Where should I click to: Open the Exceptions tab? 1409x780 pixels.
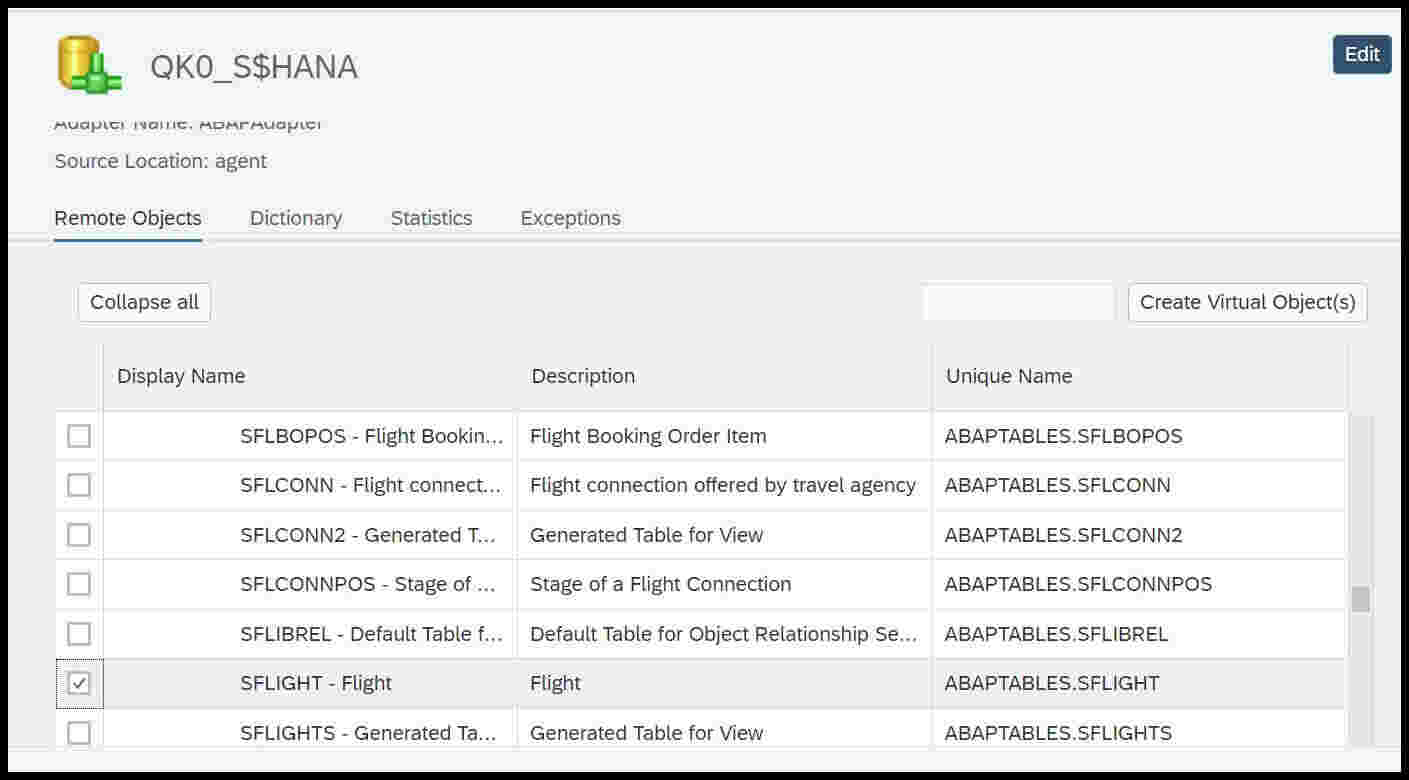tap(569, 218)
